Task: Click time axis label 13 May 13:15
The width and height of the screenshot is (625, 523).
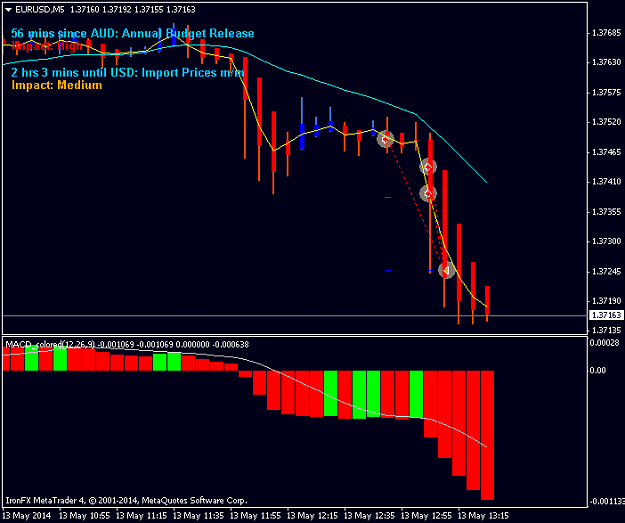Action: point(483,516)
